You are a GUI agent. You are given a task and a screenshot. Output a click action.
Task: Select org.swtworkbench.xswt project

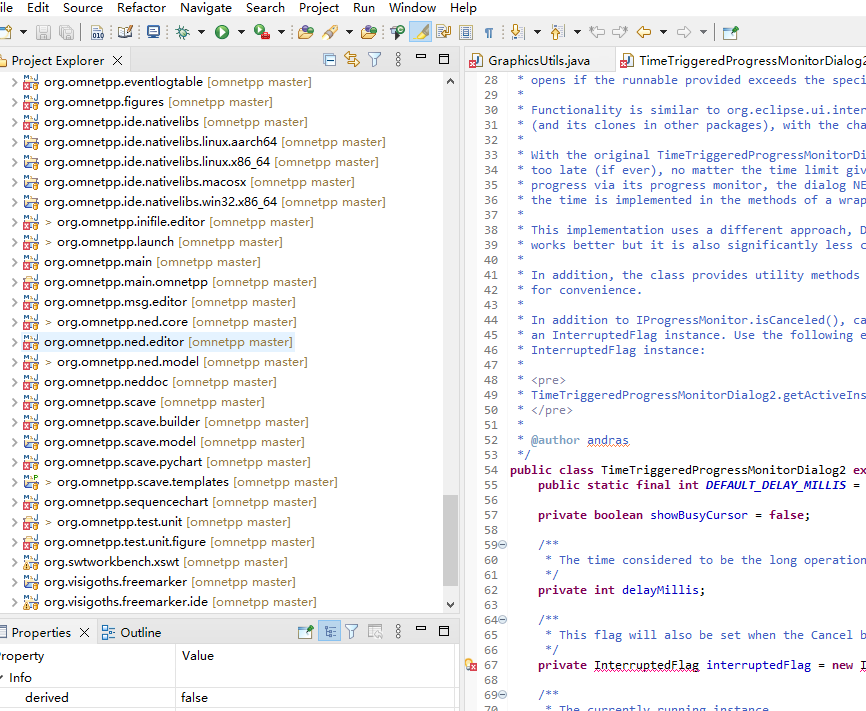pyautogui.click(x=112, y=562)
